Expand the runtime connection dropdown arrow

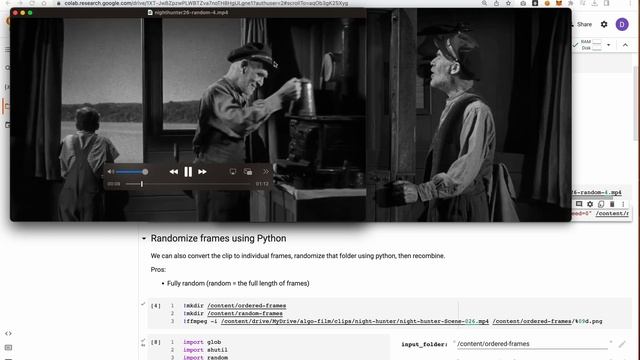point(609,45)
